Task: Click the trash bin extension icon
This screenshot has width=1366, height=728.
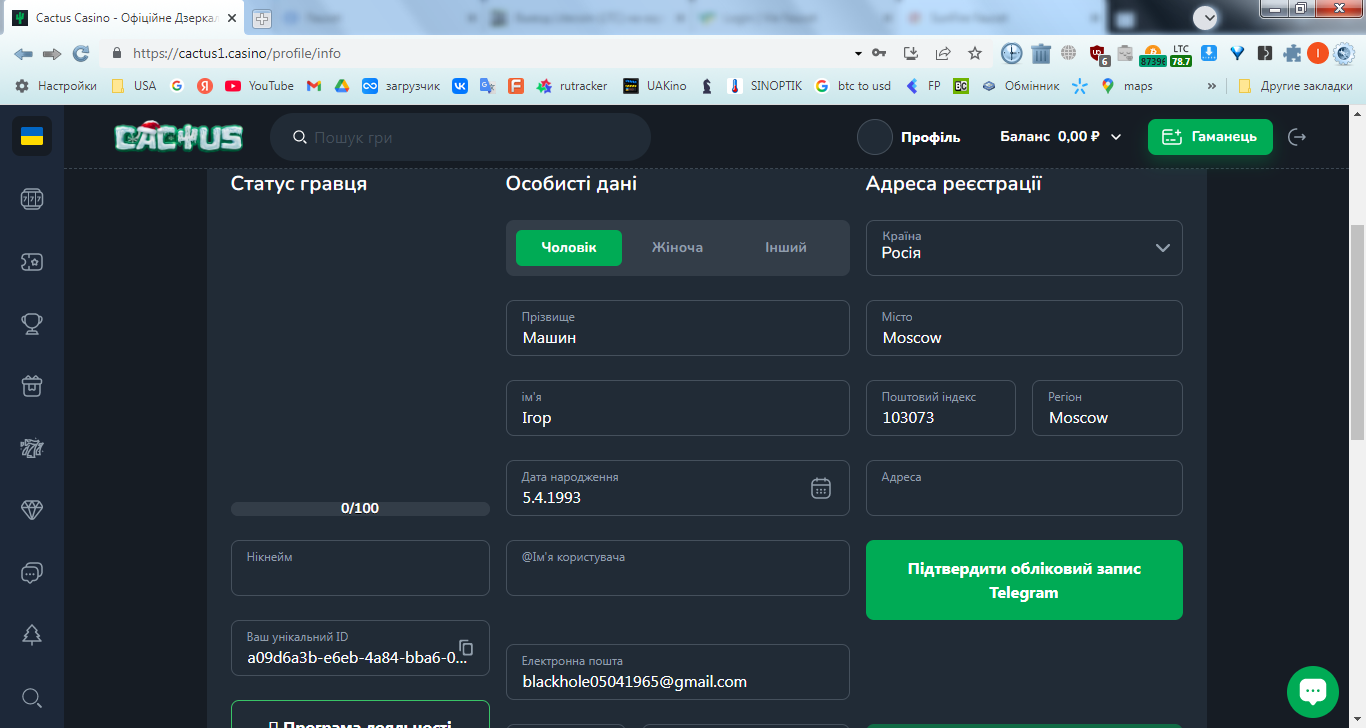Action: pyautogui.click(x=1041, y=53)
